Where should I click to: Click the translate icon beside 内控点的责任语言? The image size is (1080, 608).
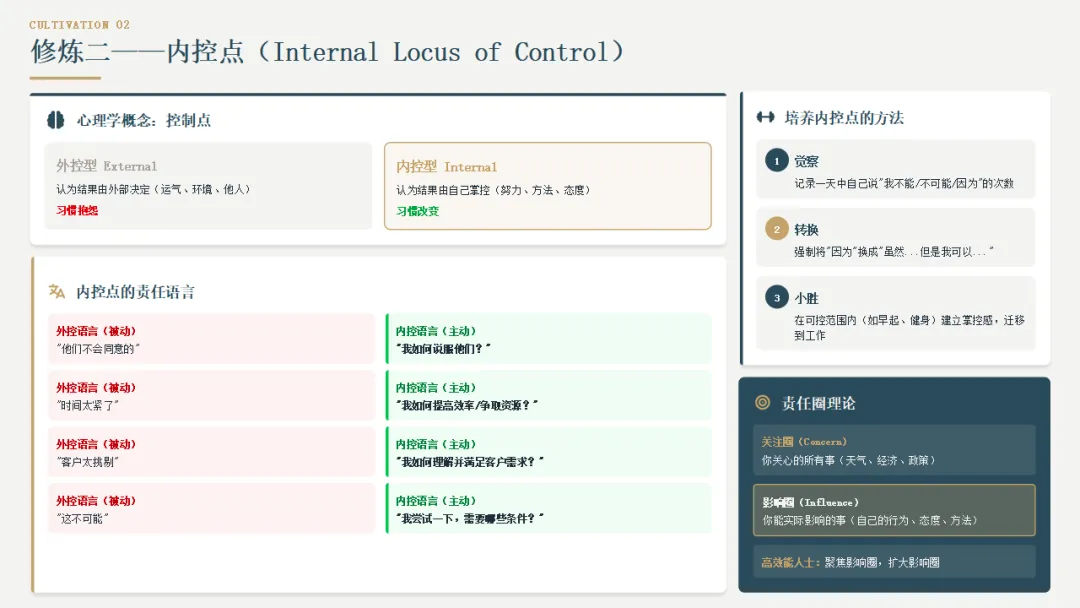pos(57,292)
